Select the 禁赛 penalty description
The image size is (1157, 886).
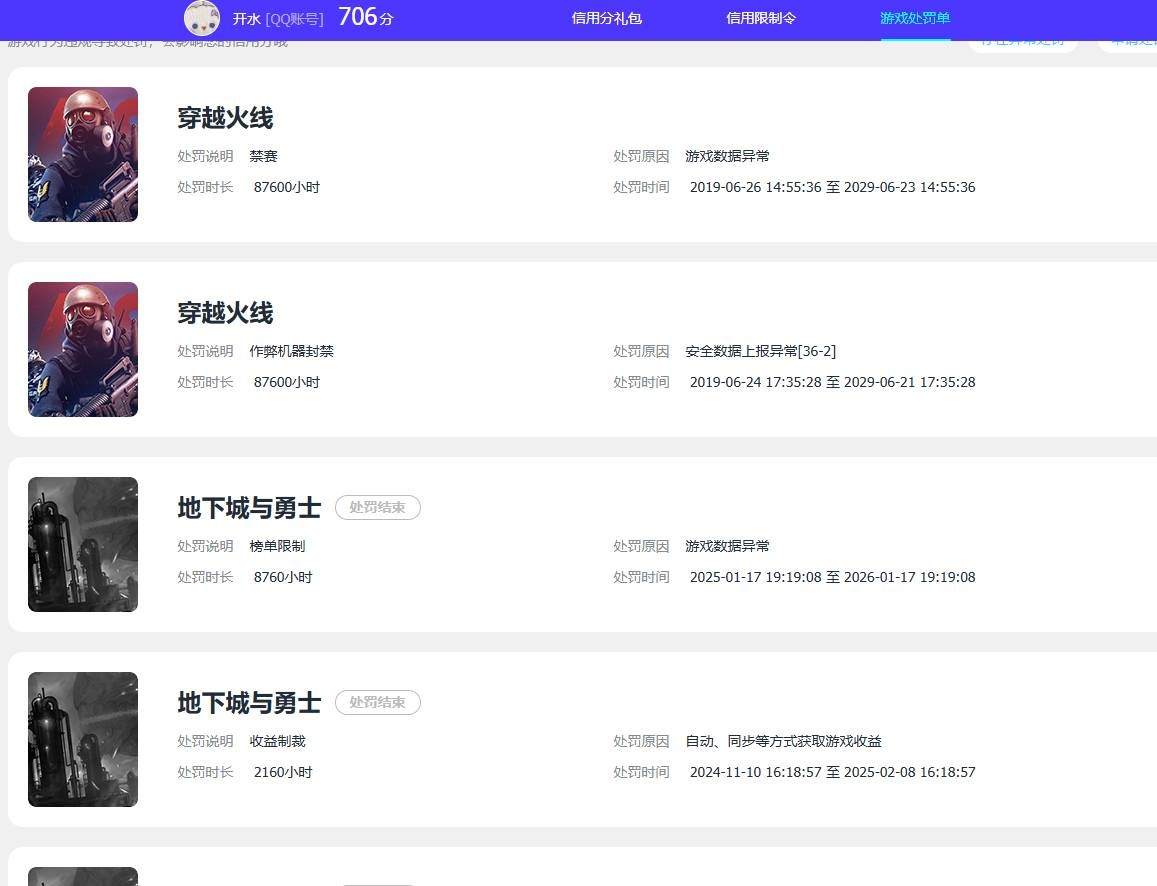click(263, 156)
